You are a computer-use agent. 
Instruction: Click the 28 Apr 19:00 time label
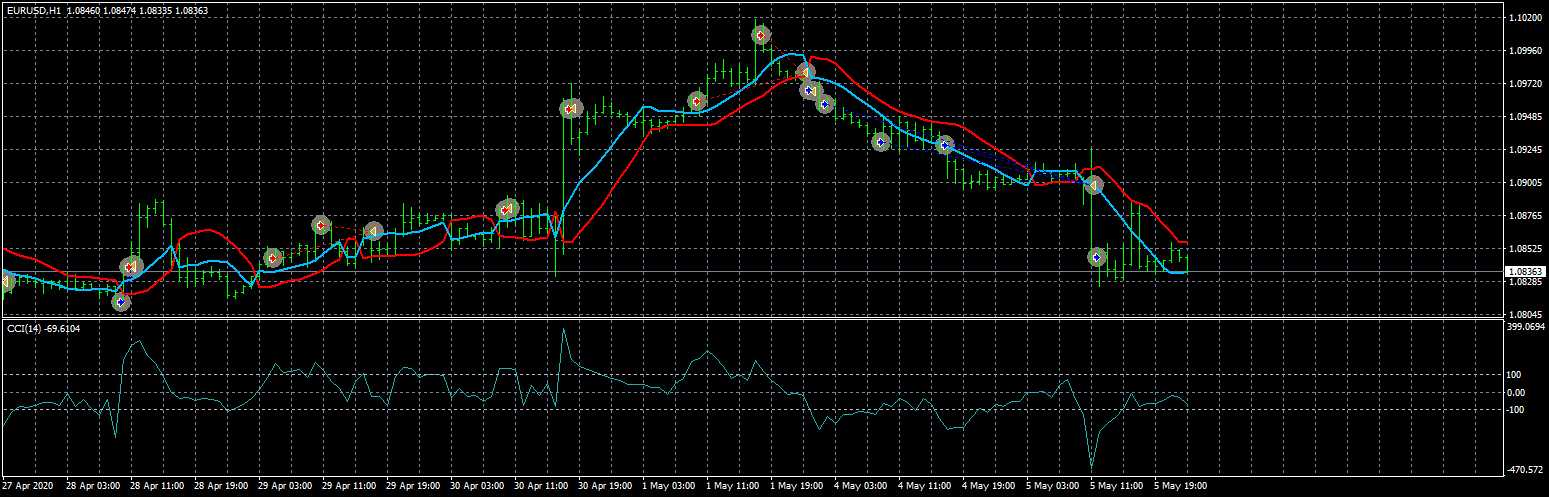221,487
